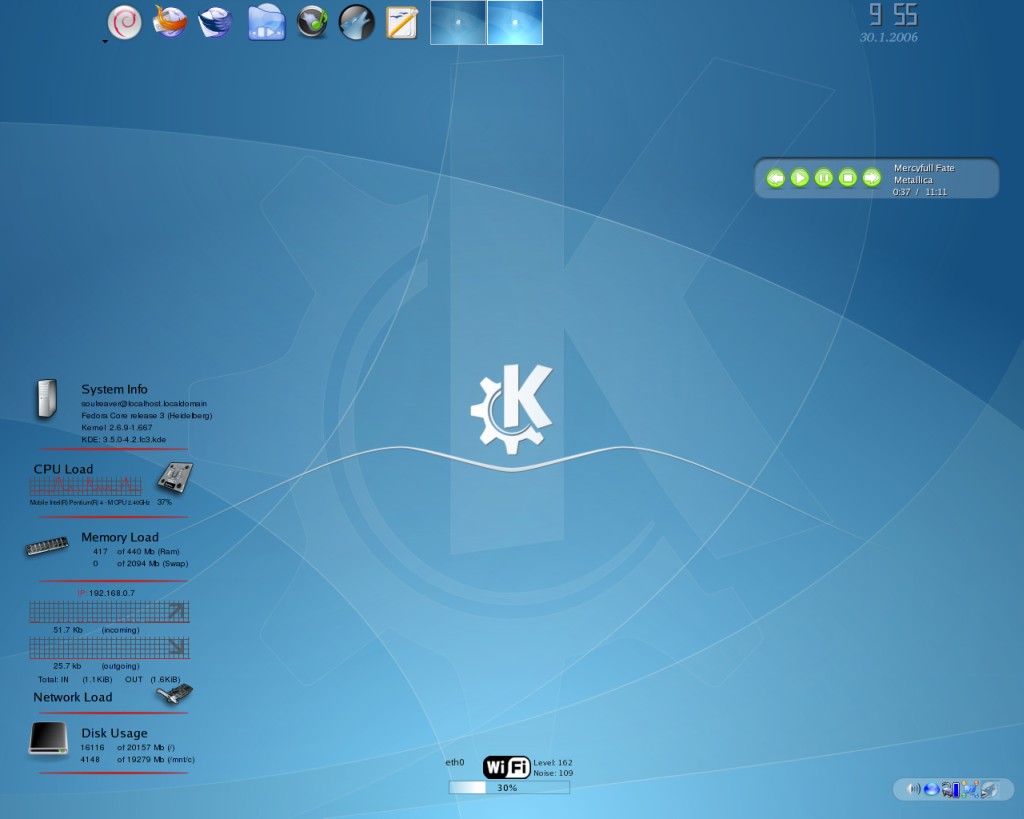Click the user and hostname line
The image size is (1024, 819).
144,404
